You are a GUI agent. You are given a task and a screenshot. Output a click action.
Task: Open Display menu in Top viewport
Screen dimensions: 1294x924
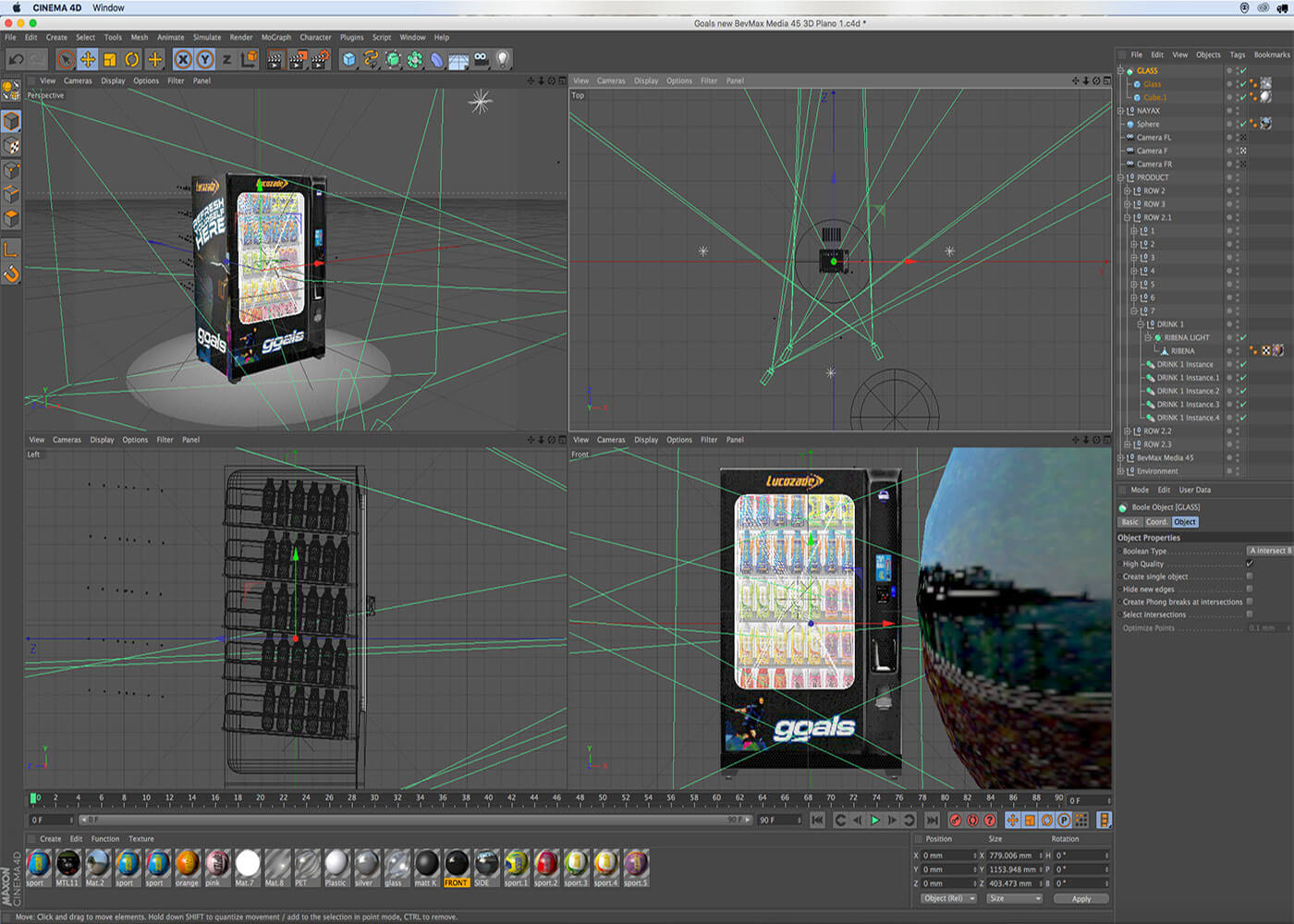click(x=646, y=81)
